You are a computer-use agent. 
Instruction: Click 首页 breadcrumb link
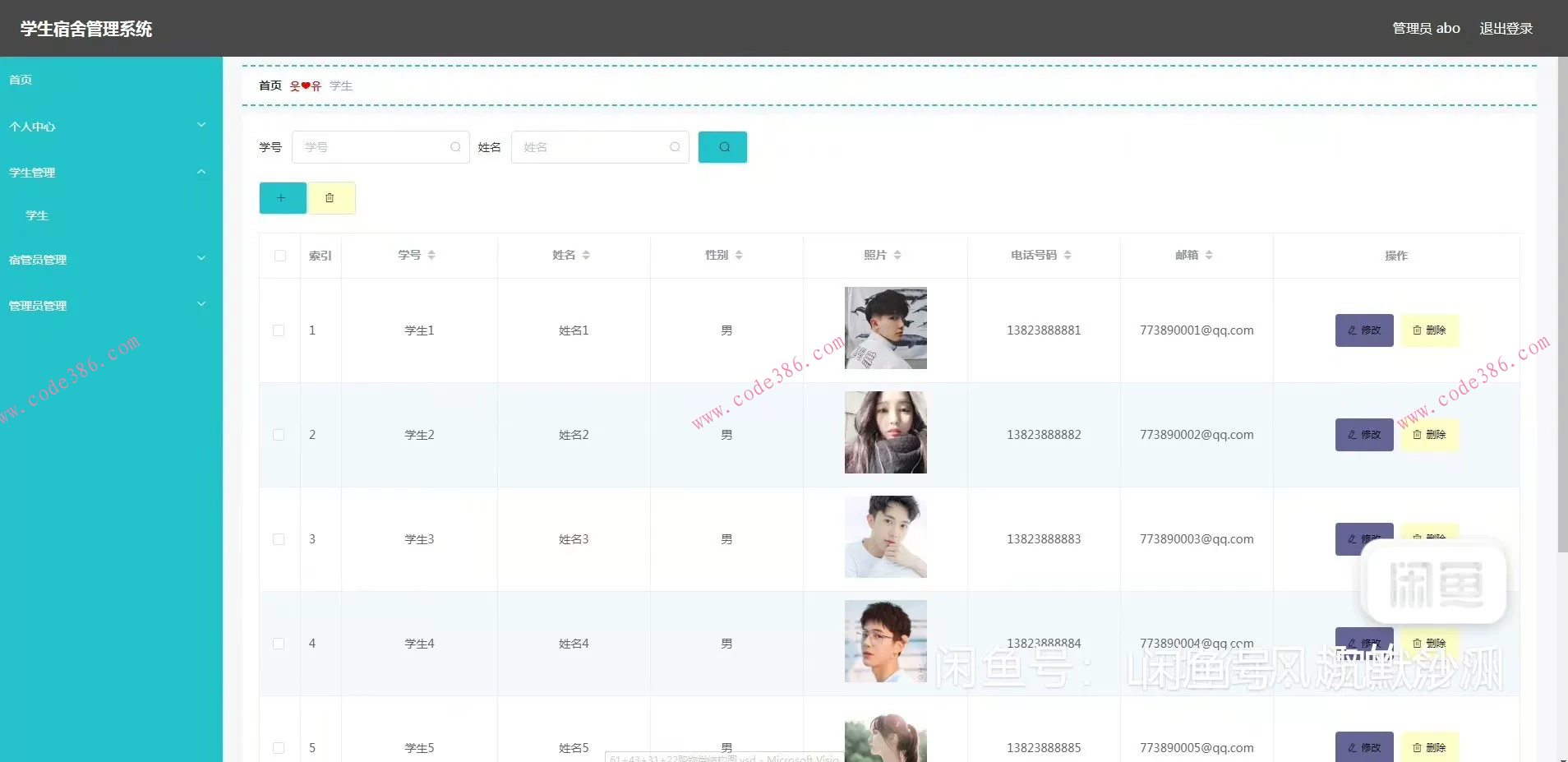pos(270,85)
